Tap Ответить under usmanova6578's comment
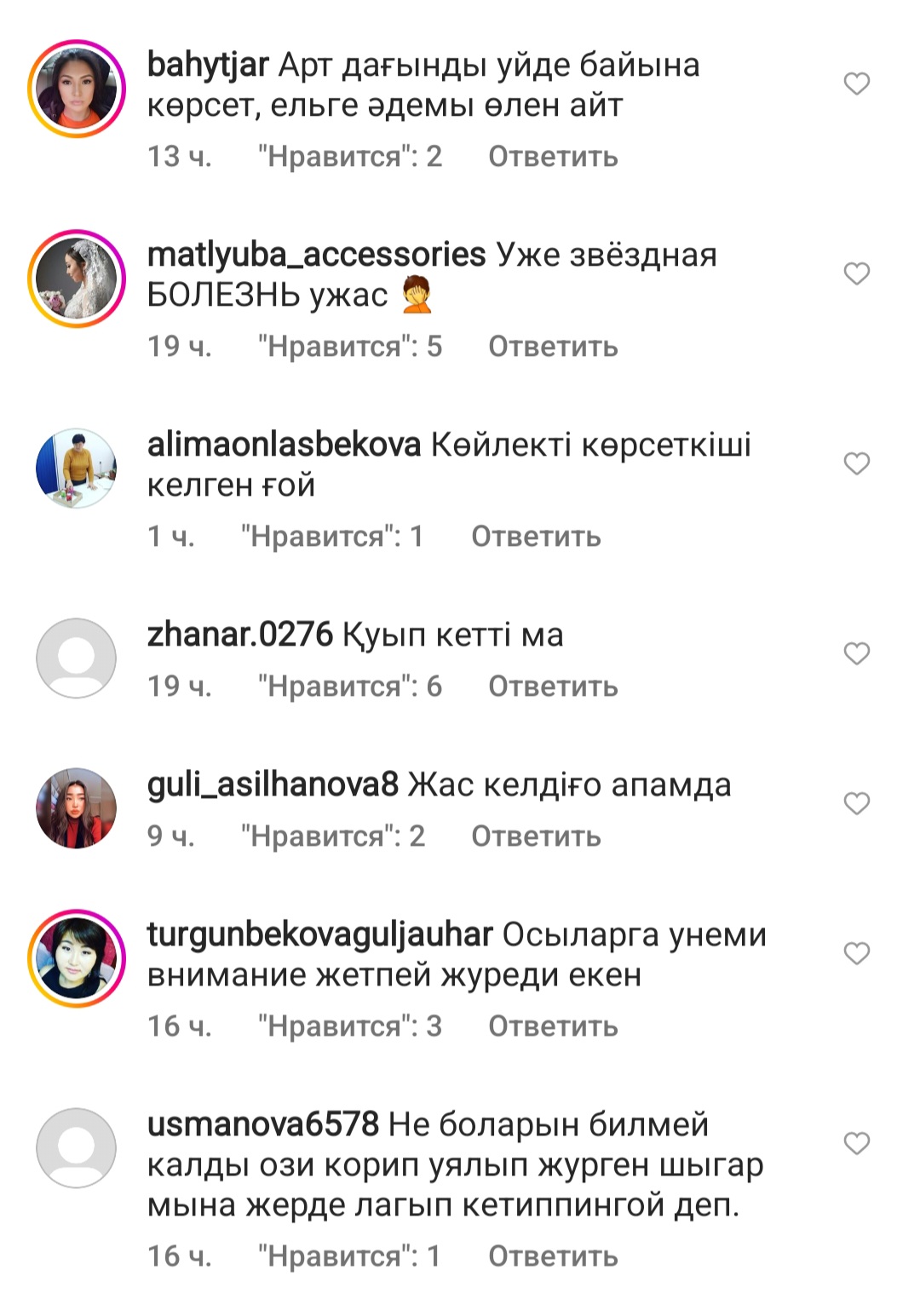 (x=553, y=1256)
